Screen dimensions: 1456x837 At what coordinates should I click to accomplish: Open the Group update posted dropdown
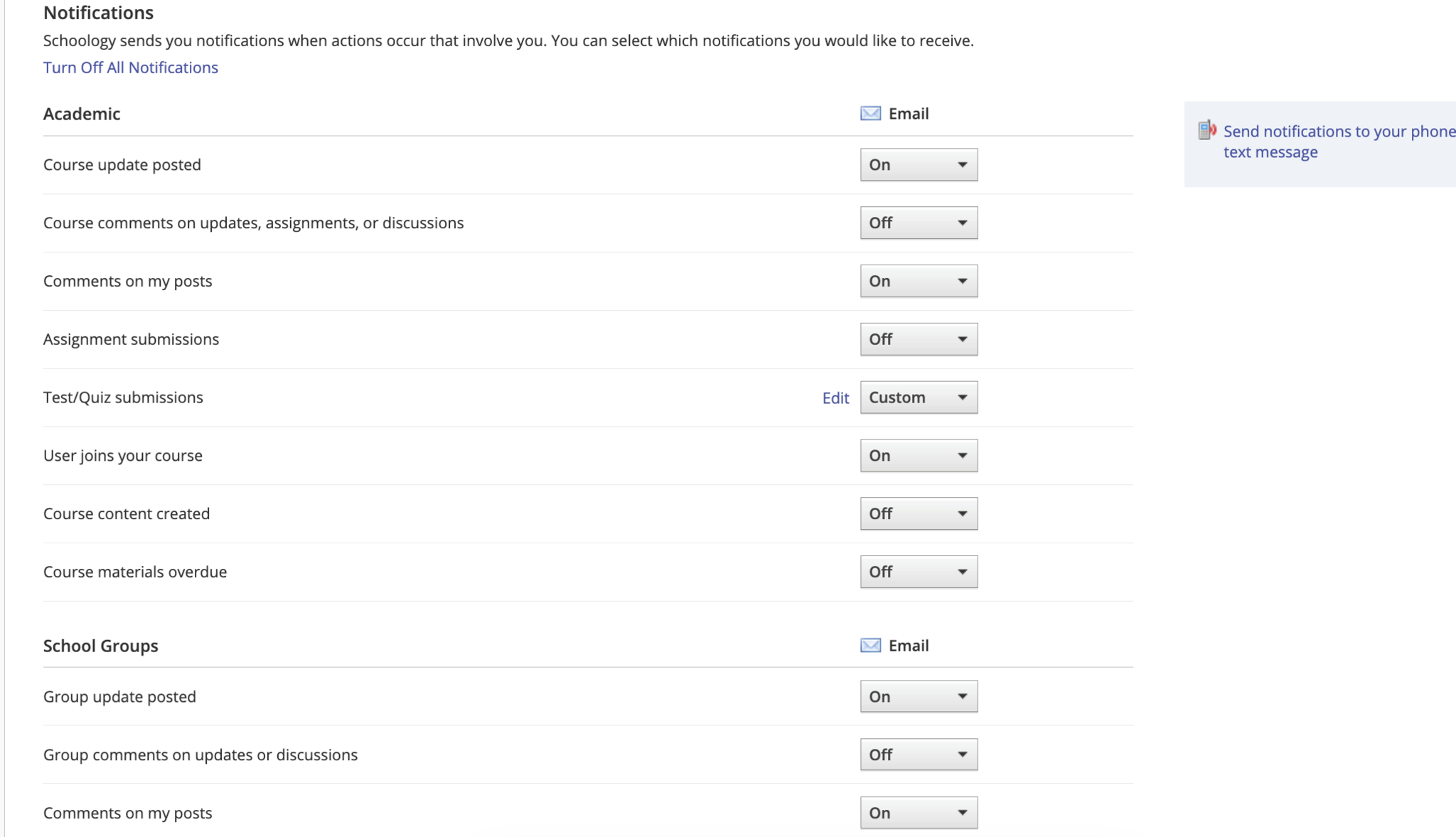[x=919, y=697]
